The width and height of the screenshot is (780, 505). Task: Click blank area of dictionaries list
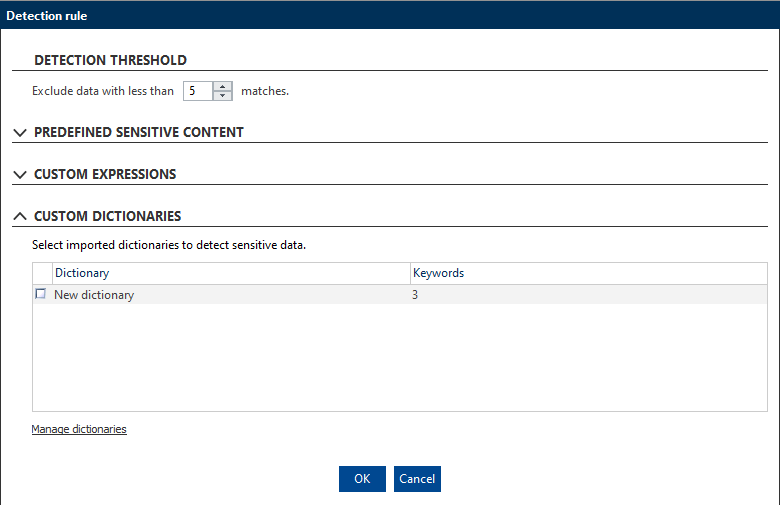399,357
